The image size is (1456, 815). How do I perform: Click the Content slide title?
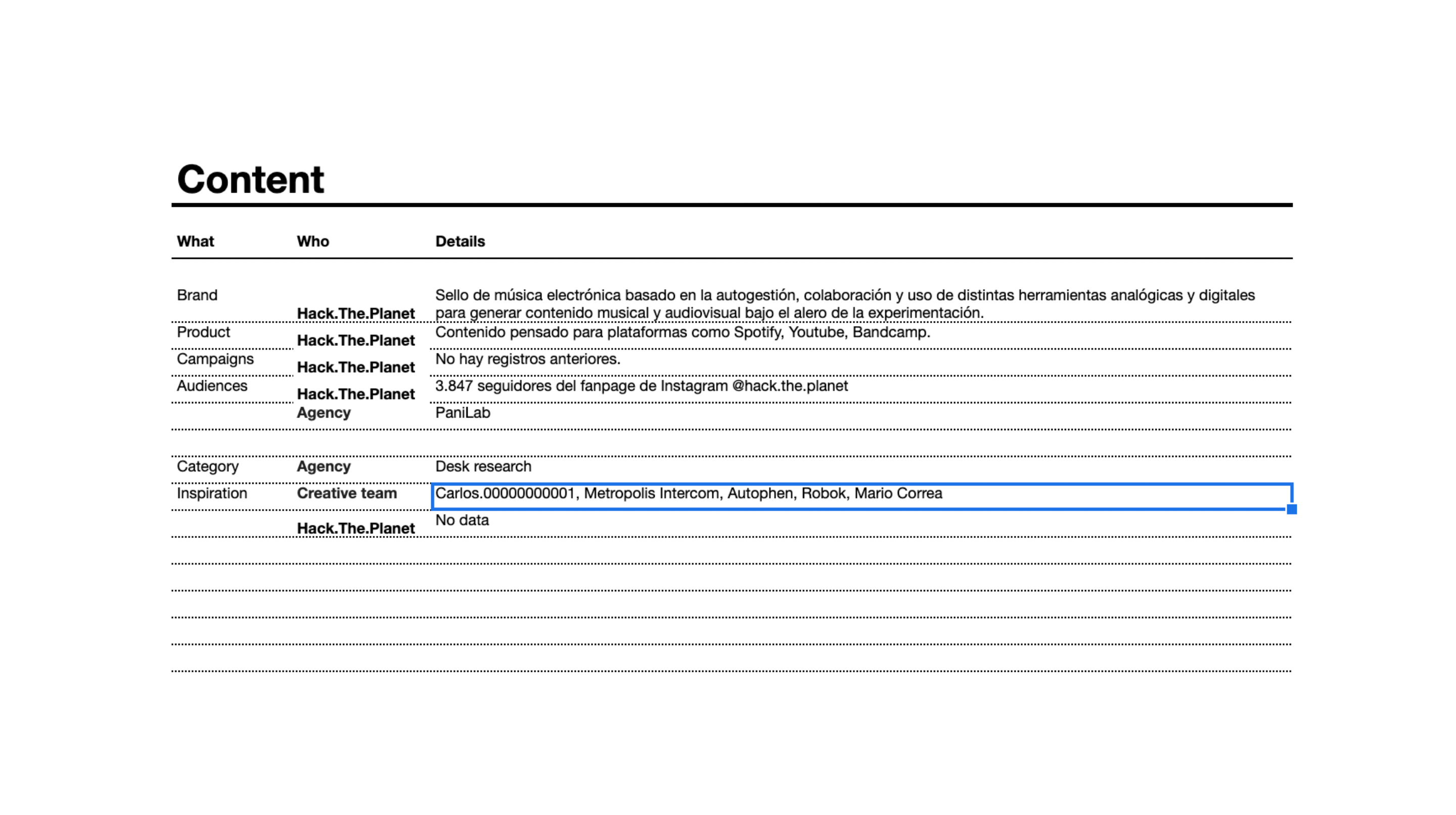(x=250, y=179)
